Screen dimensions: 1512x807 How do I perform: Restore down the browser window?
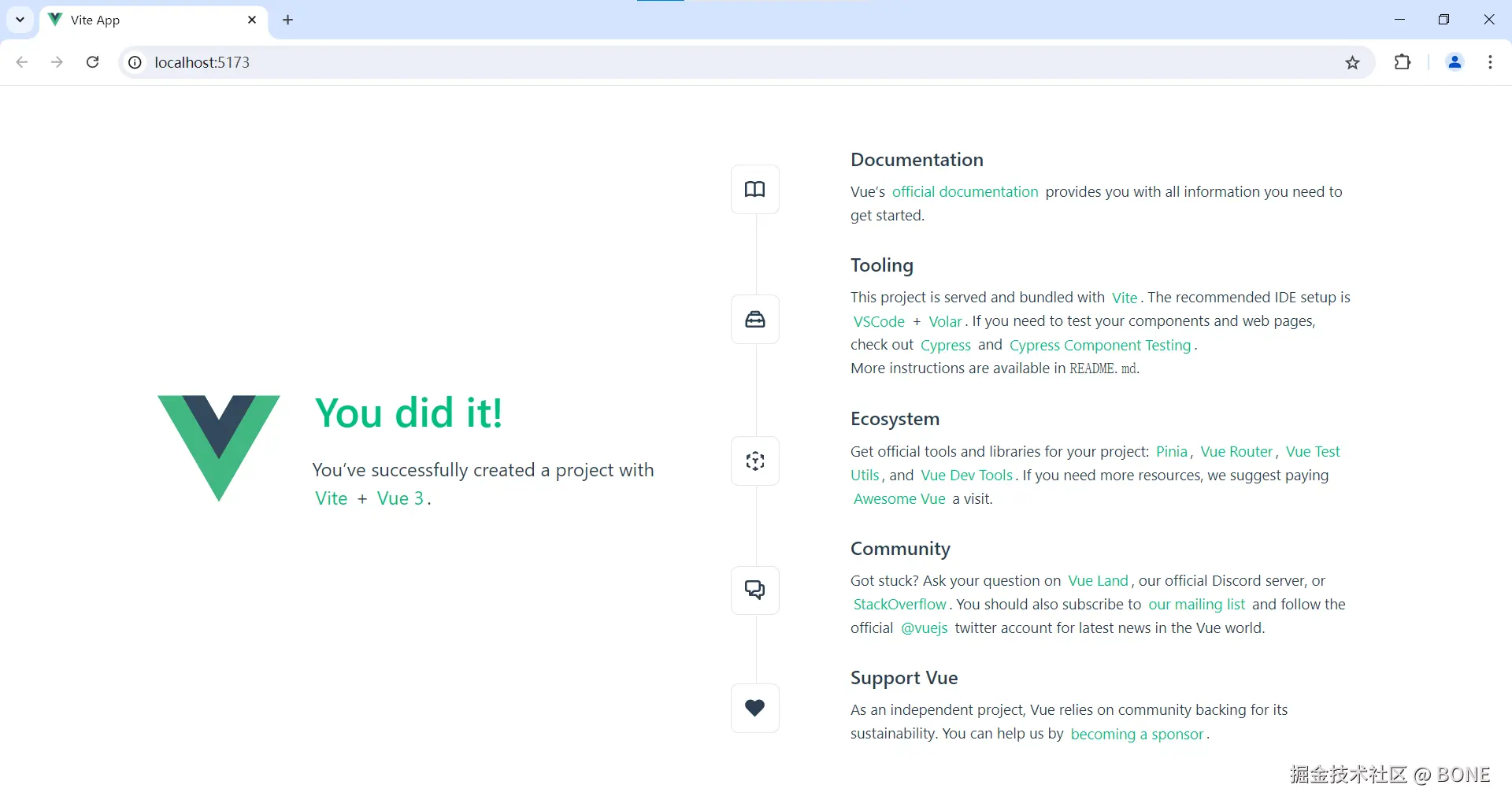[x=1443, y=20]
